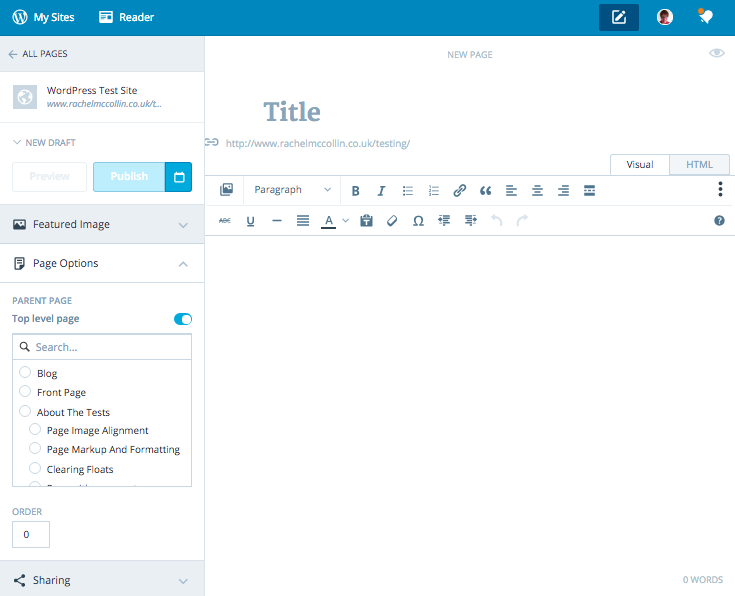The width and height of the screenshot is (735, 596).
Task: Click the Order number field
Action: click(x=31, y=535)
